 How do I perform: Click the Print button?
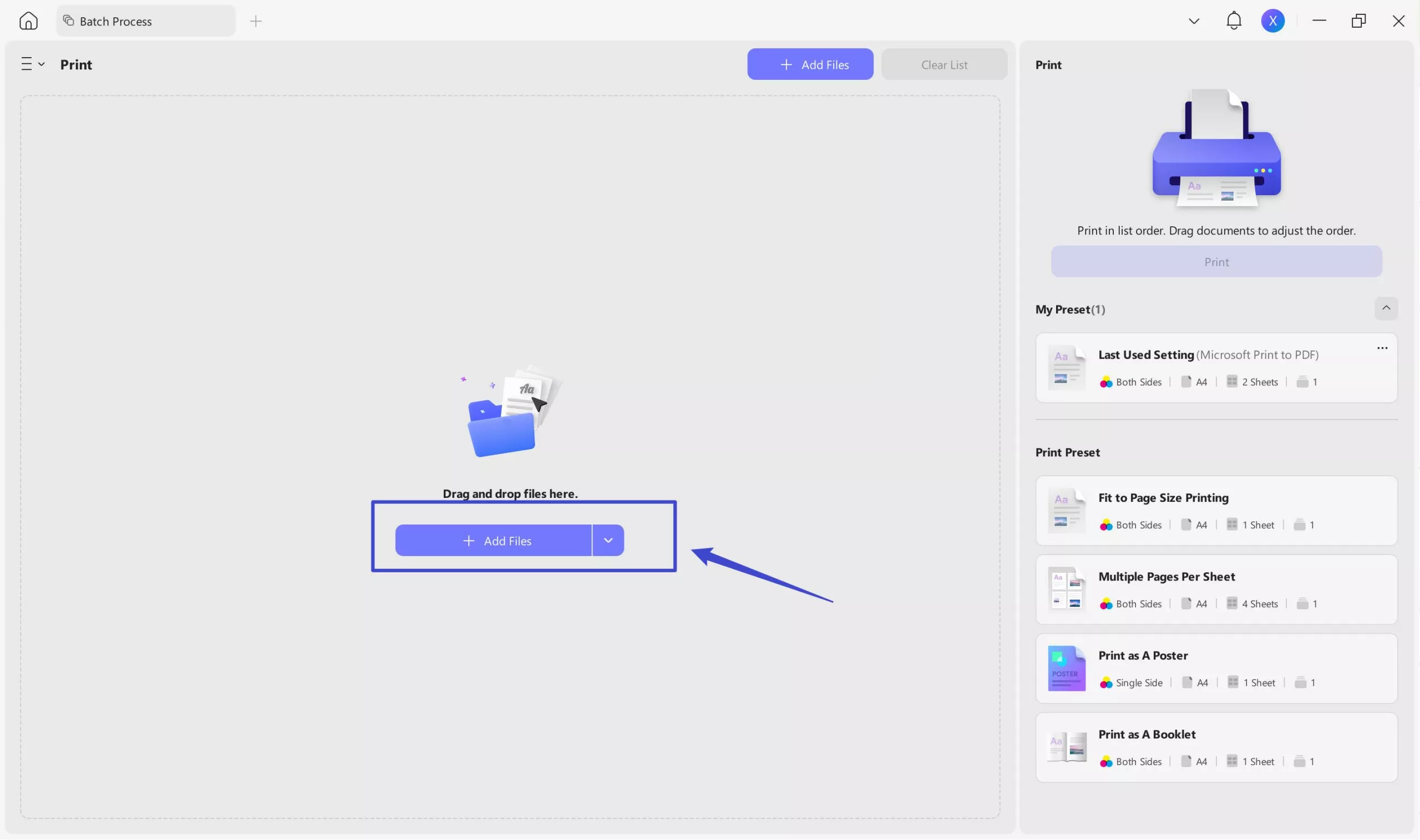pyautogui.click(x=1216, y=261)
